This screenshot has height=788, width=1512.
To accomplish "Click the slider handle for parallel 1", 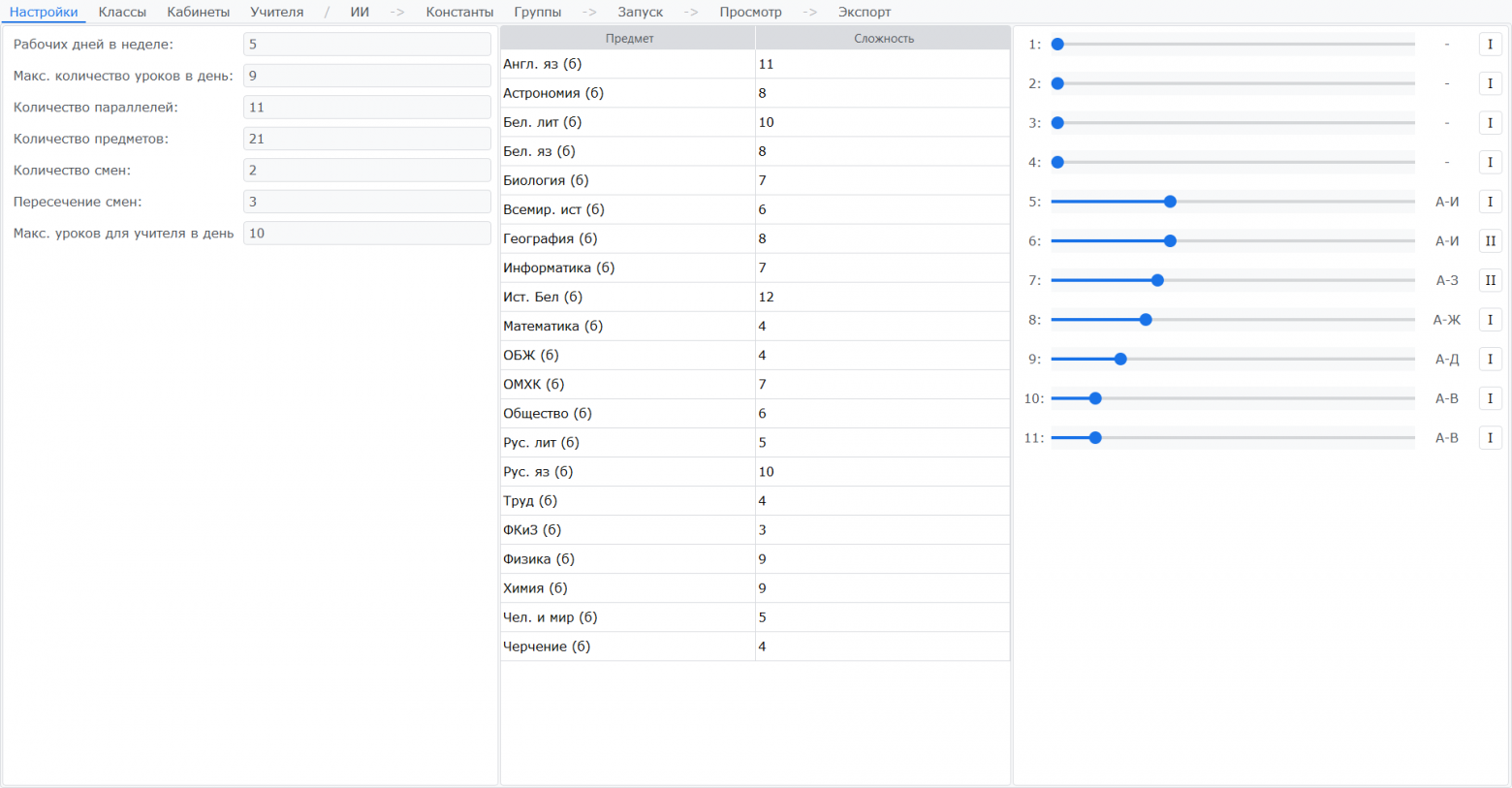I will [x=1057, y=45].
